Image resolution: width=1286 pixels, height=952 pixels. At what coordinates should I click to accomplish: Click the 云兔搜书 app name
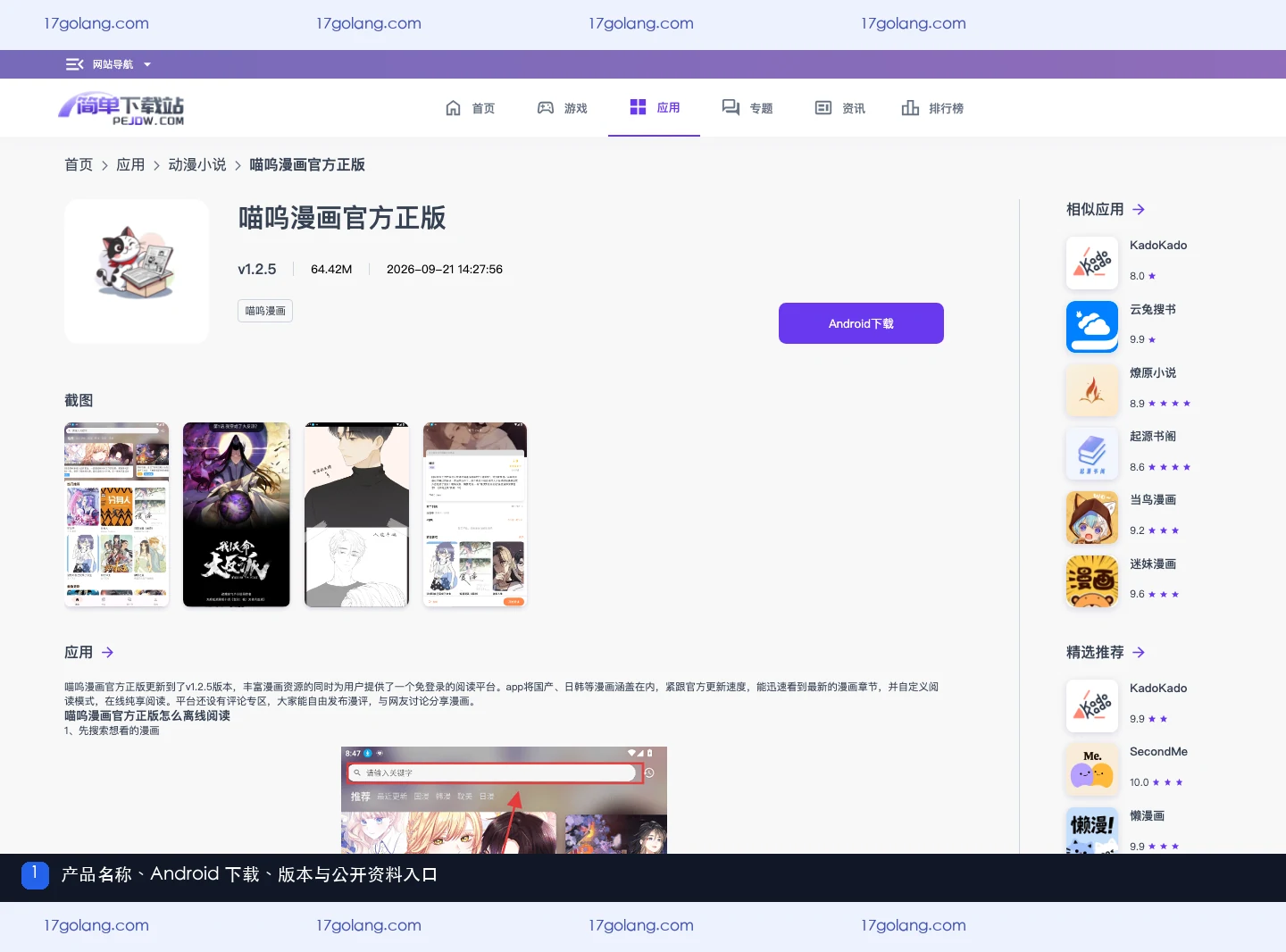coord(1153,309)
